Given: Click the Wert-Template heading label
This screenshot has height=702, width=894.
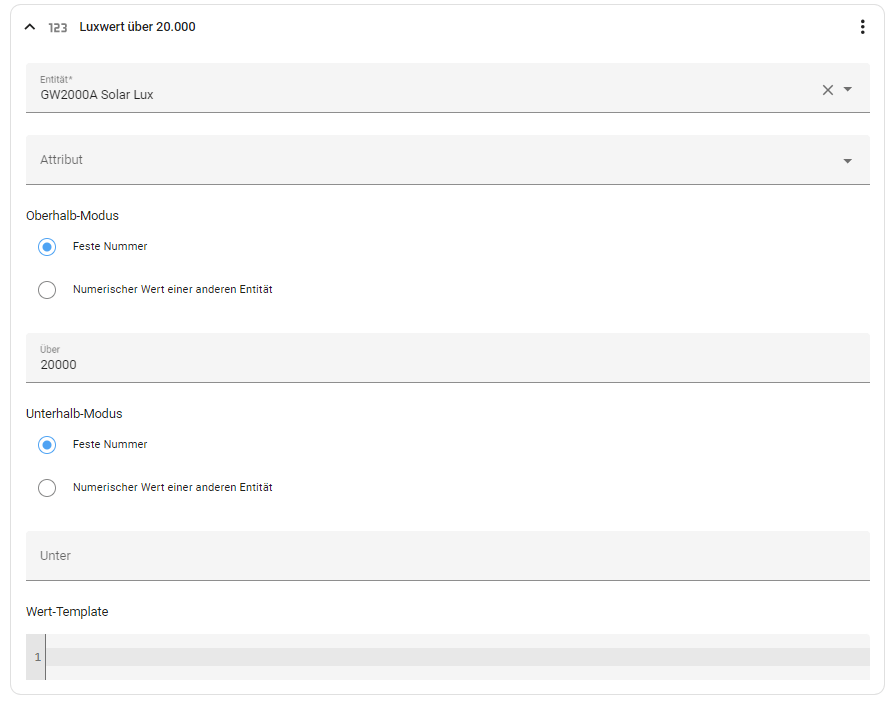Looking at the screenshot, I should pos(67,611).
